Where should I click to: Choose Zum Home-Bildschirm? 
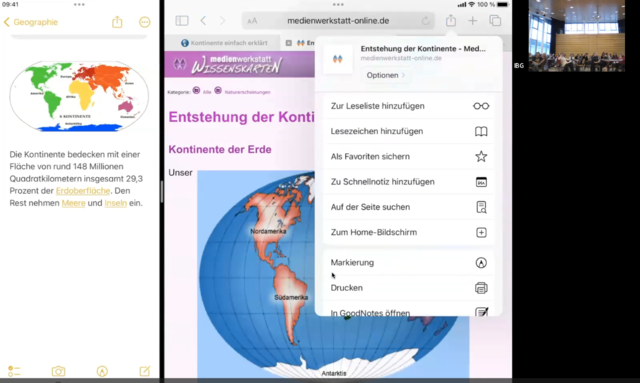pyautogui.click(x=408, y=232)
